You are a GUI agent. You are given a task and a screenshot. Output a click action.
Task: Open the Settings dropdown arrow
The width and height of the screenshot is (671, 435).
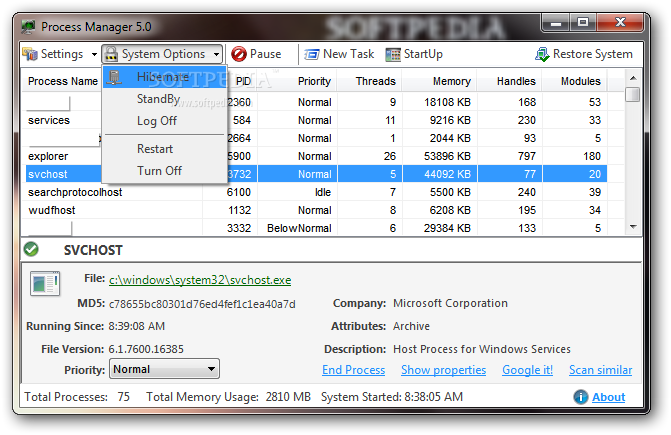point(94,54)
